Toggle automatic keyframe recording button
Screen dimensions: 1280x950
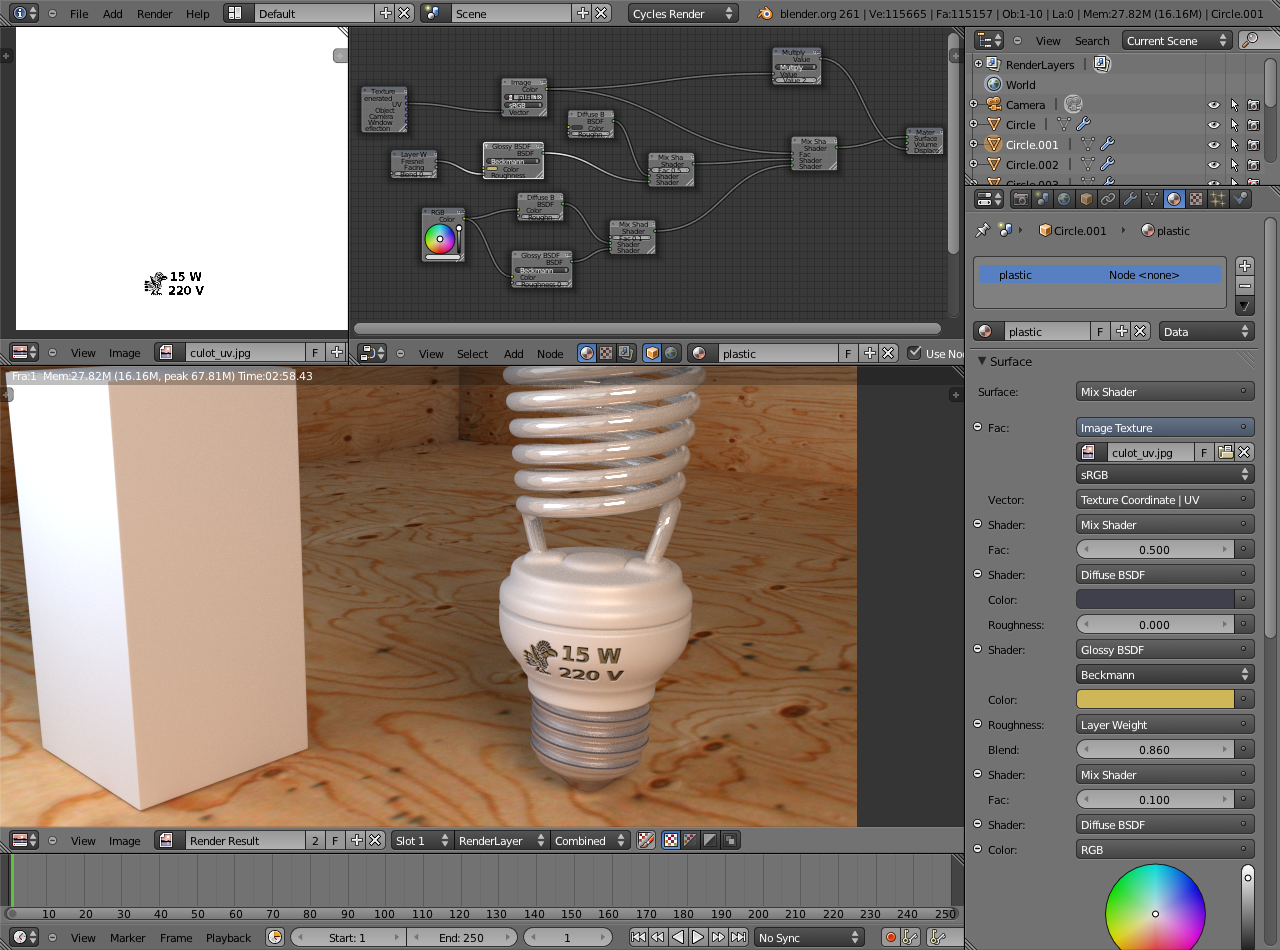(891, 937)
